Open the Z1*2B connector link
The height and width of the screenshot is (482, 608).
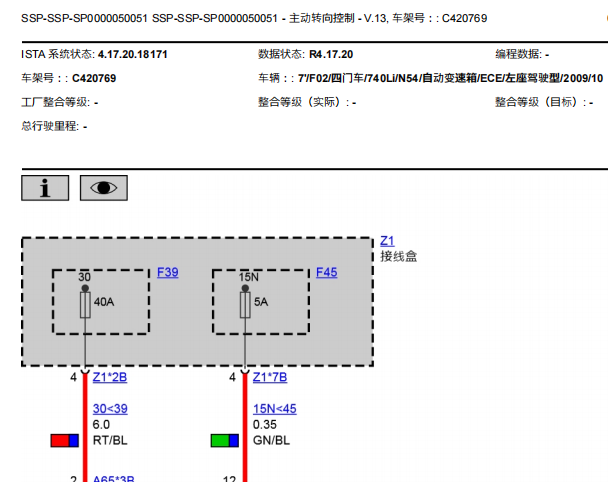click(110, 377)
